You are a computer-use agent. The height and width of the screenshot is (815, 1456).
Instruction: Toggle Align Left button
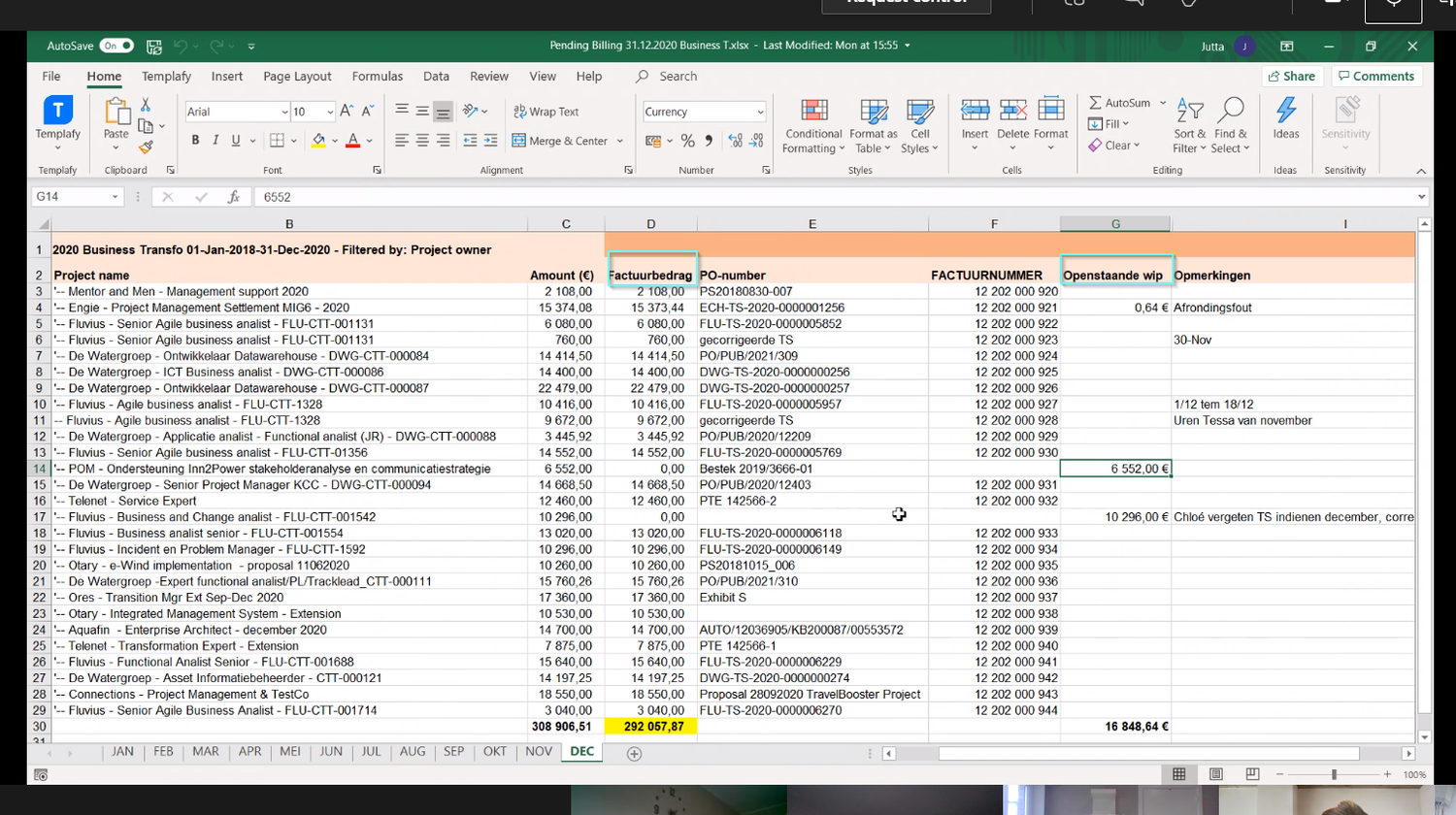[x=402, y=141]
